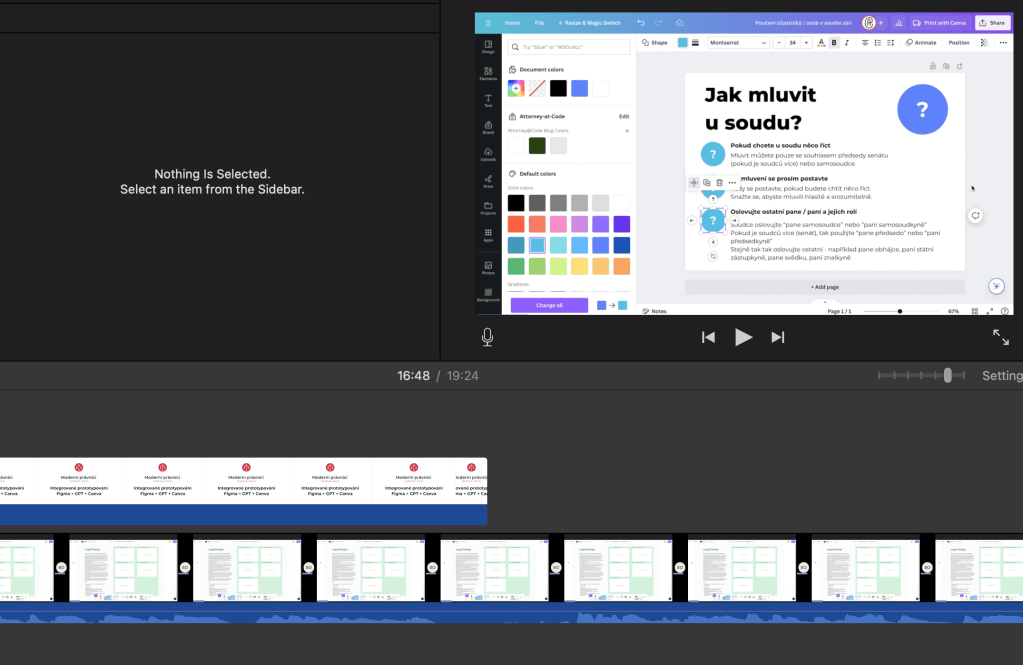Toggle italic text formatting
Viewport: 1023px width, 665px height.
coord(847,43)
